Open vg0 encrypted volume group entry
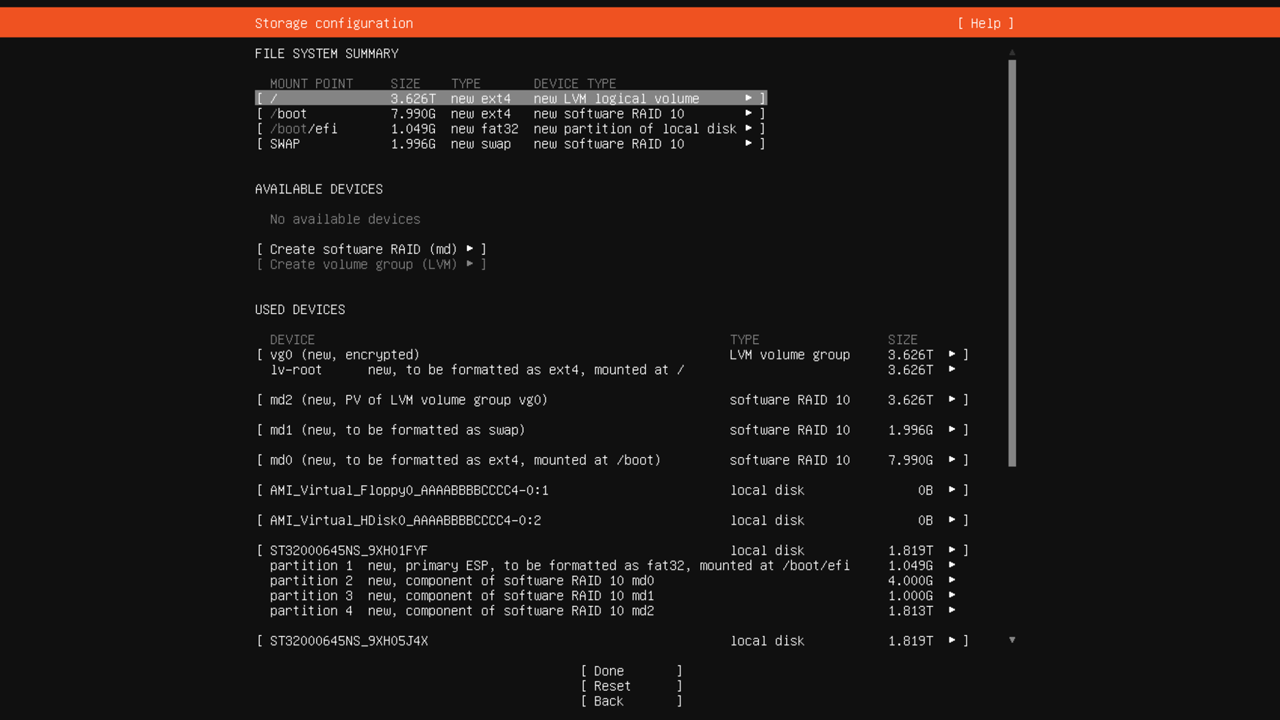Image resolution: width=1280 pixels, height=720 pixels. (x=344, y=355)
